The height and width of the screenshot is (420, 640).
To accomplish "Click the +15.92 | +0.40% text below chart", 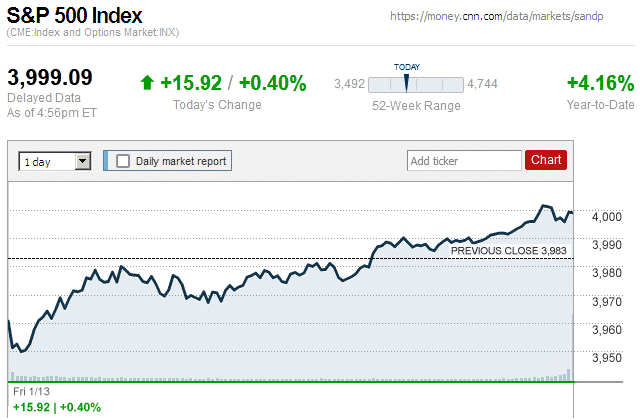I will pos(57,407).
